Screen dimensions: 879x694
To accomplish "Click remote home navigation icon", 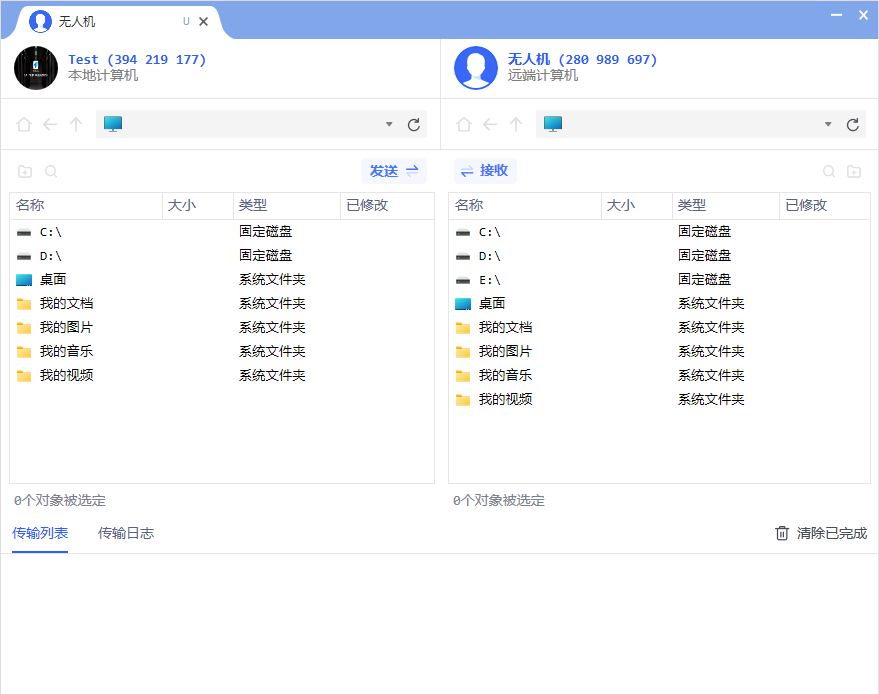I will pyautogui.click(x=464, y=124).
